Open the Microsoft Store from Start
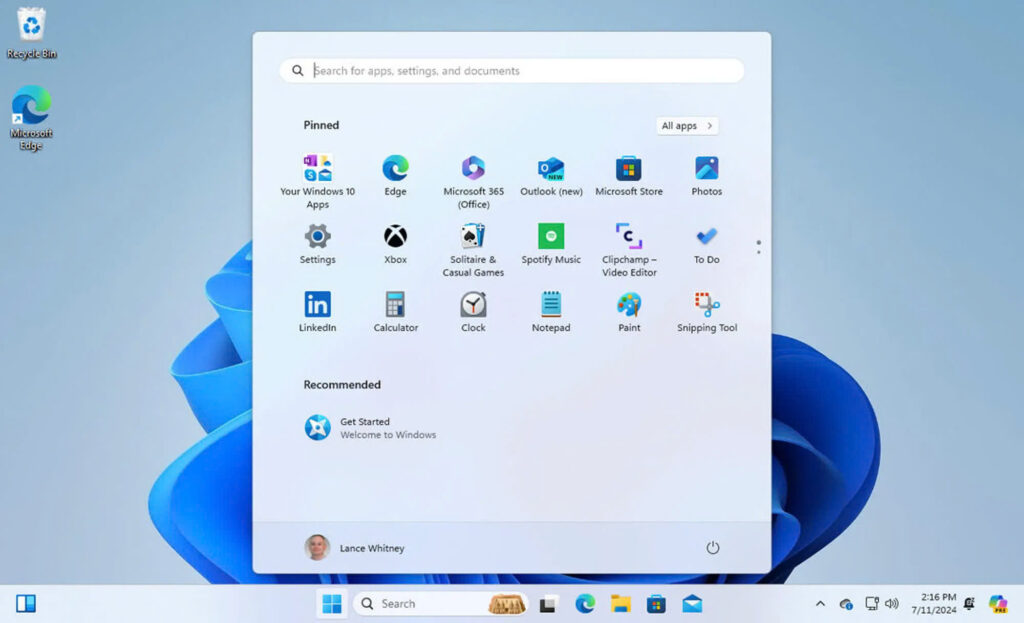Screen dimensions: 1024x623 click(629, 172)
